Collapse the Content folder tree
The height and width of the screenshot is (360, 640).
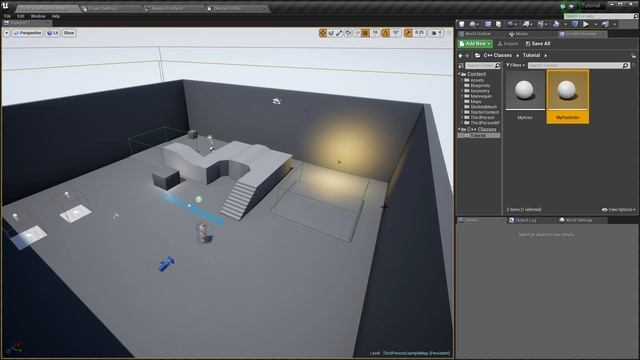[x=459, y=74]
